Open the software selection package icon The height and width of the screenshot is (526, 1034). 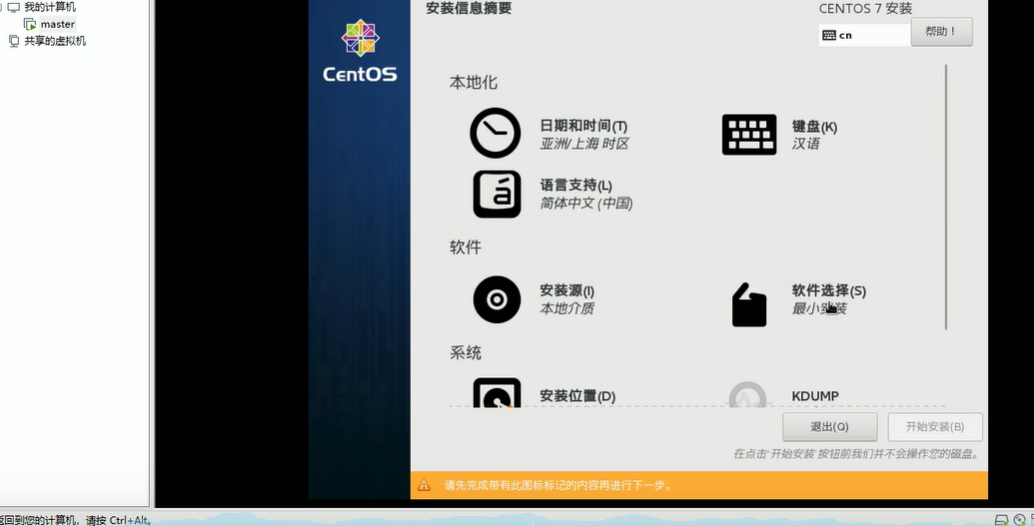click(749, 305)
